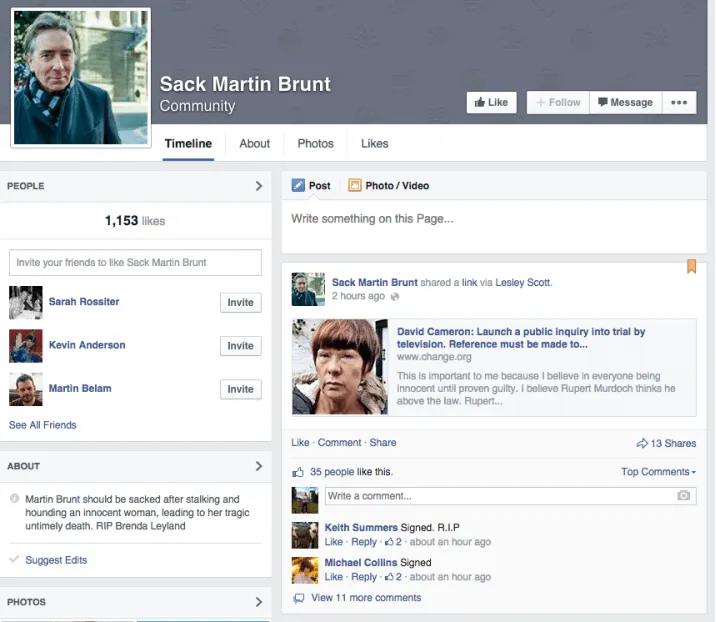This screenshot has width=716, height=622.
Task: Open See All Friends link
Action: pyautogui.click(x=42, y=425)
